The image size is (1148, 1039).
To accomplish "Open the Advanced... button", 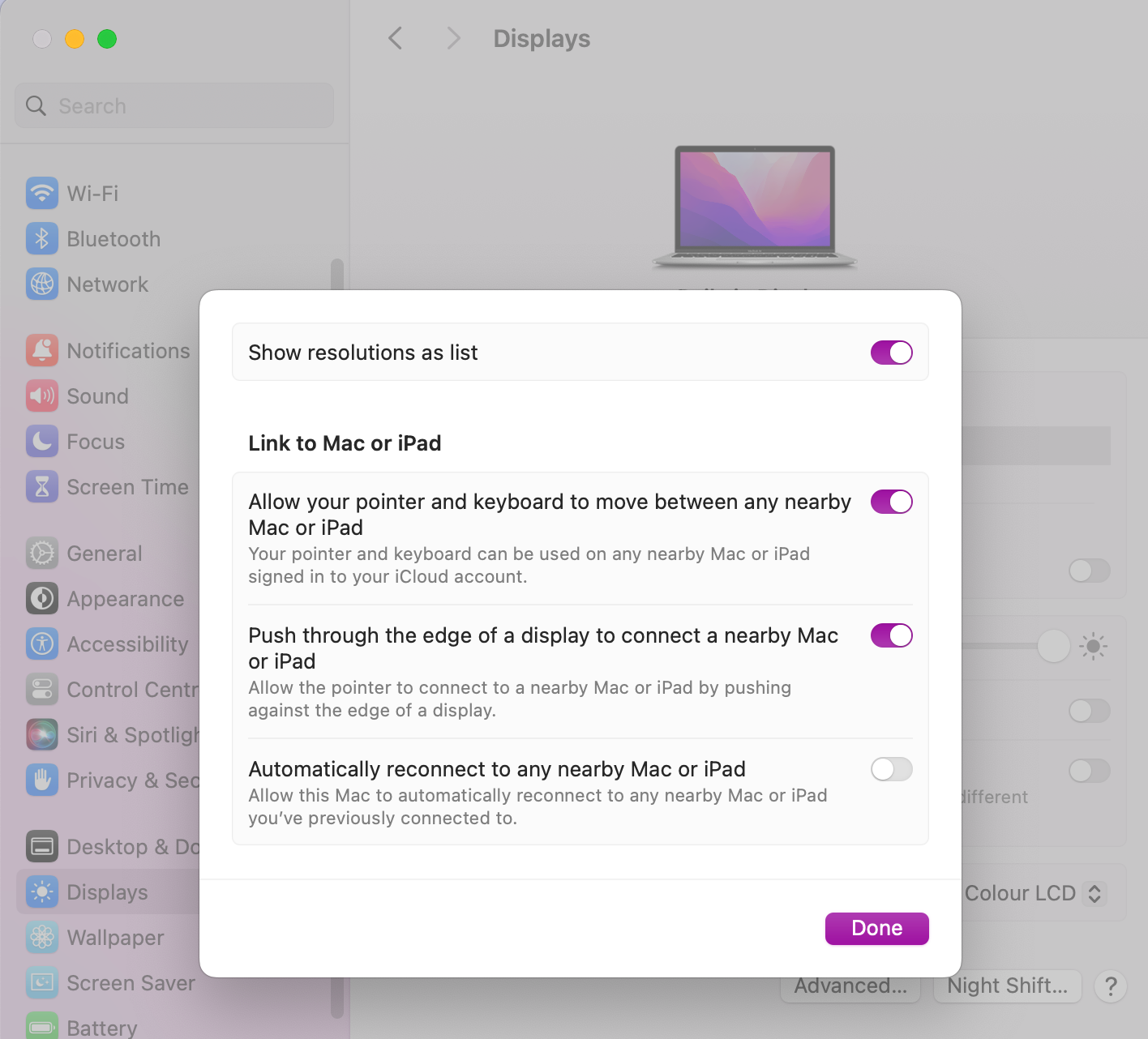I will click(850, 986).
